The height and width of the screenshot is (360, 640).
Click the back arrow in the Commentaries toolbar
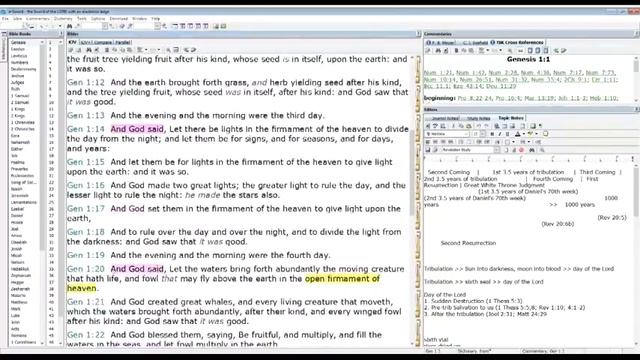coord(556,51)
